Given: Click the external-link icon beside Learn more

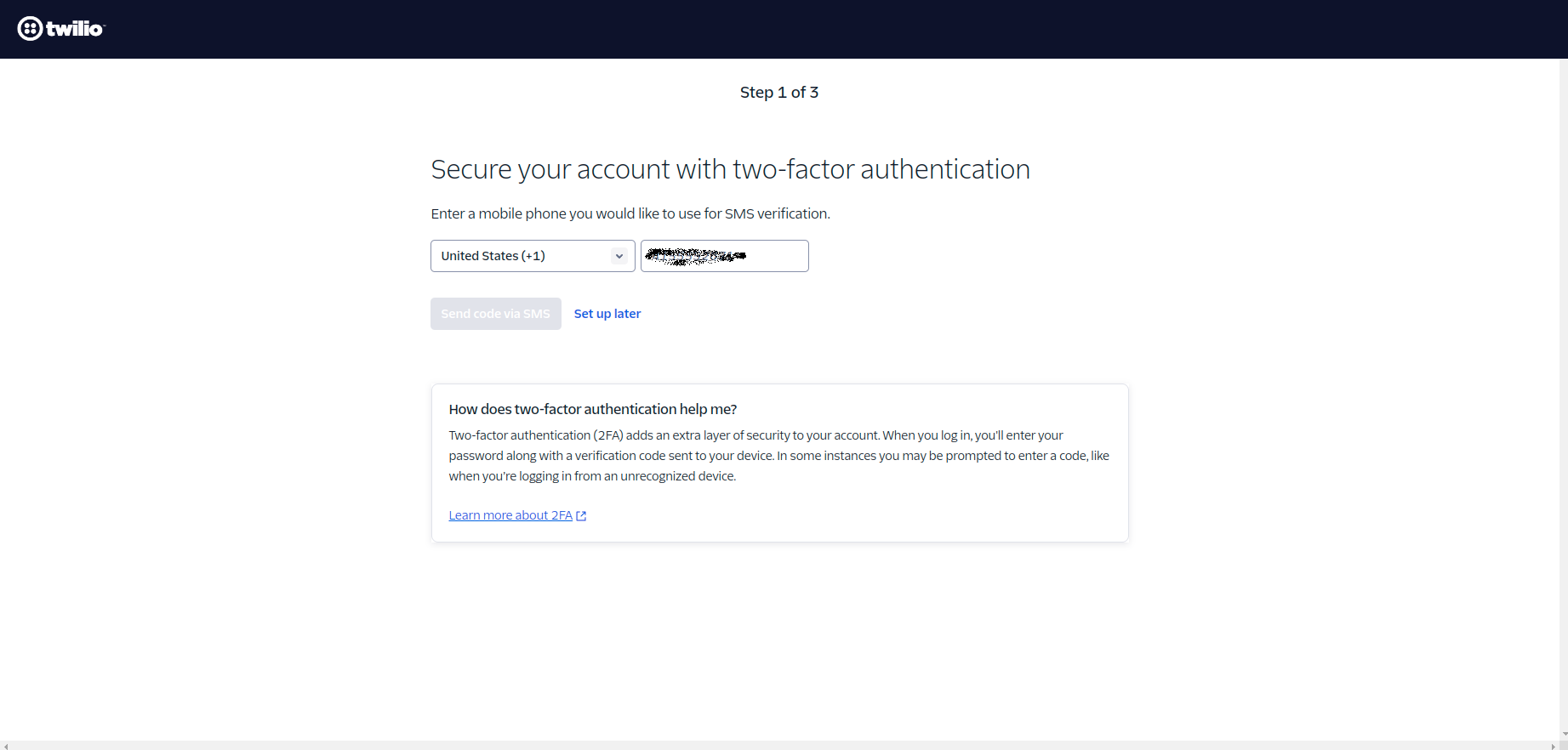Looking at the screenshot, I should [581, 516].
